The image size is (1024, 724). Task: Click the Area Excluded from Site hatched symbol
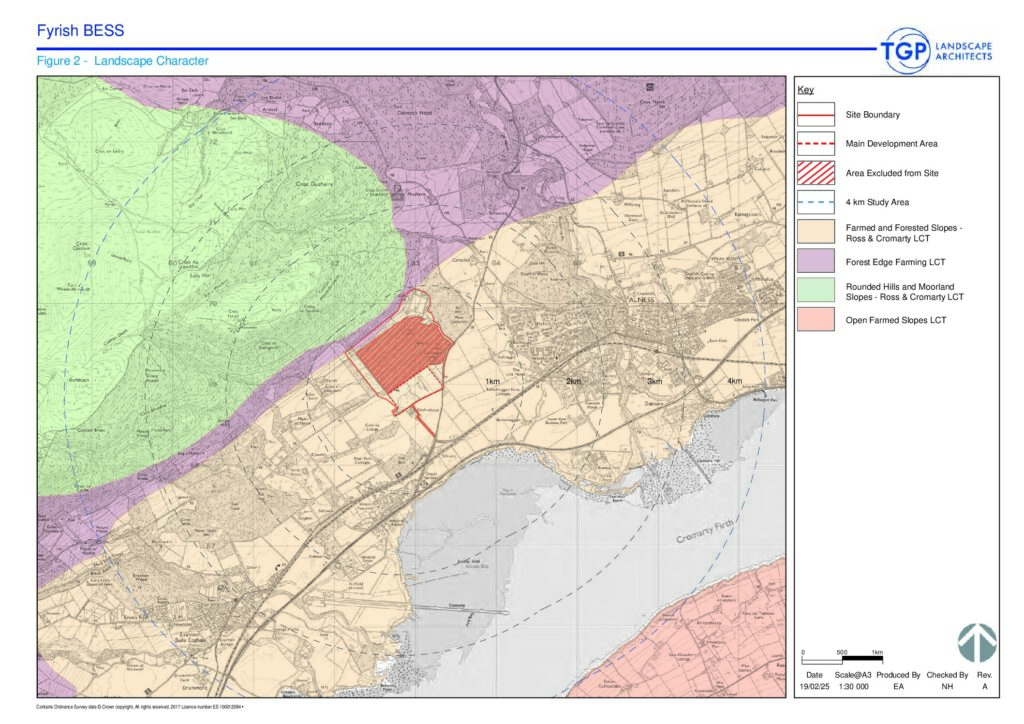816,173
